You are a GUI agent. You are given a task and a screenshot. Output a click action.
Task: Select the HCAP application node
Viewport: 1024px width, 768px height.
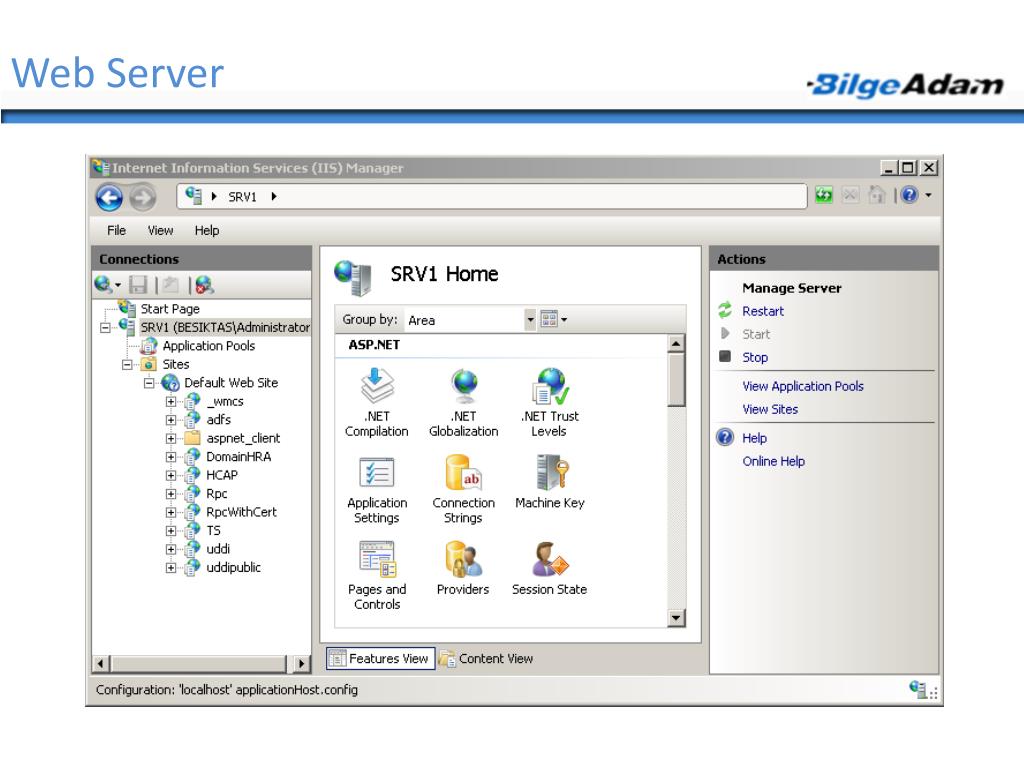[x=221, y=475]
